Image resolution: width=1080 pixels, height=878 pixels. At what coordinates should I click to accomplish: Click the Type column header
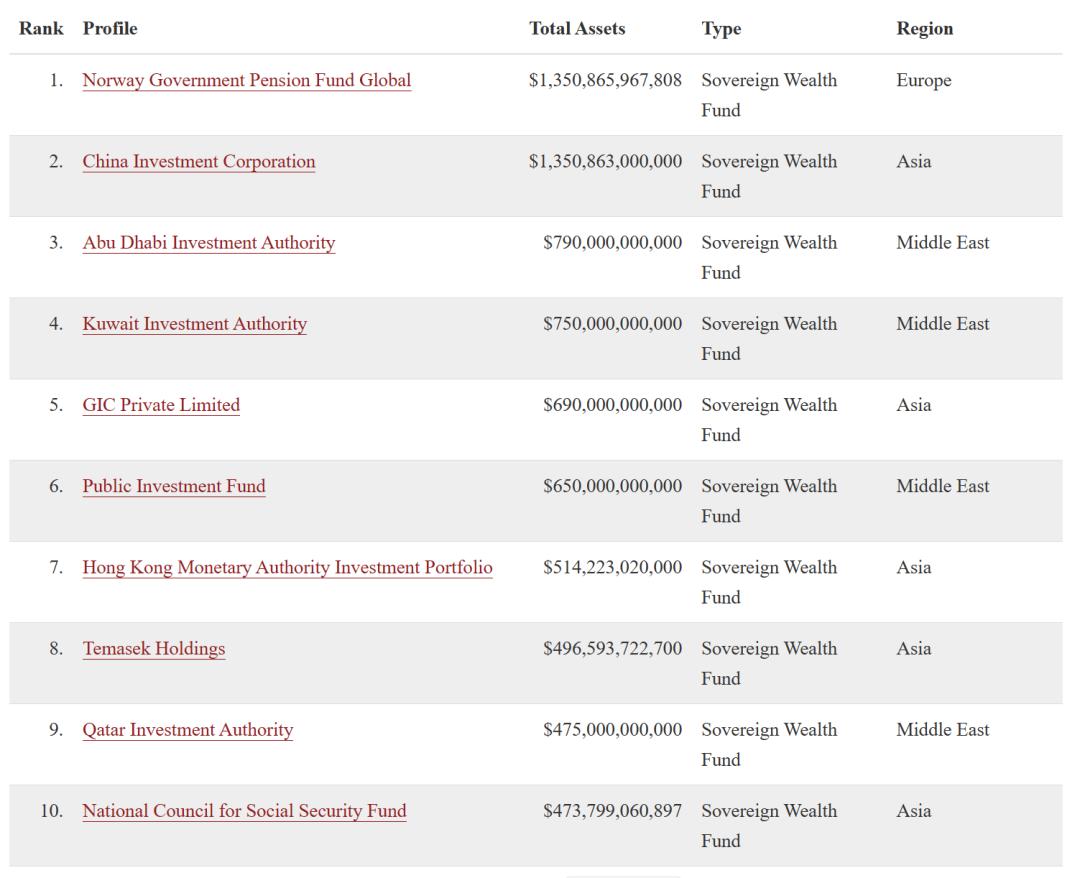point(721,29)
